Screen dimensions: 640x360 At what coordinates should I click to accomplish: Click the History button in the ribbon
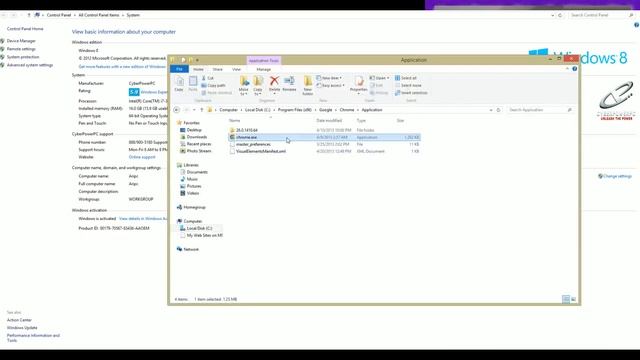[379, 93]
